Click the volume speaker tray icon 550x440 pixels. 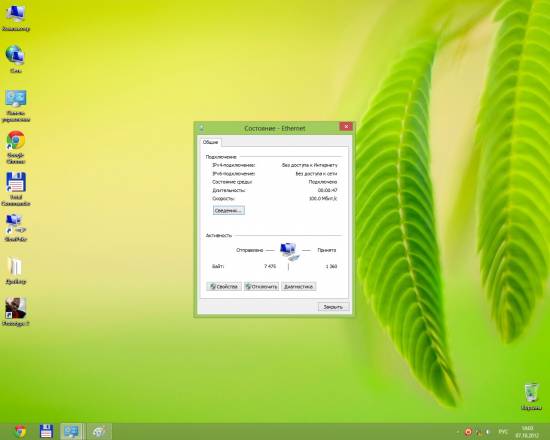coord(488,432)
